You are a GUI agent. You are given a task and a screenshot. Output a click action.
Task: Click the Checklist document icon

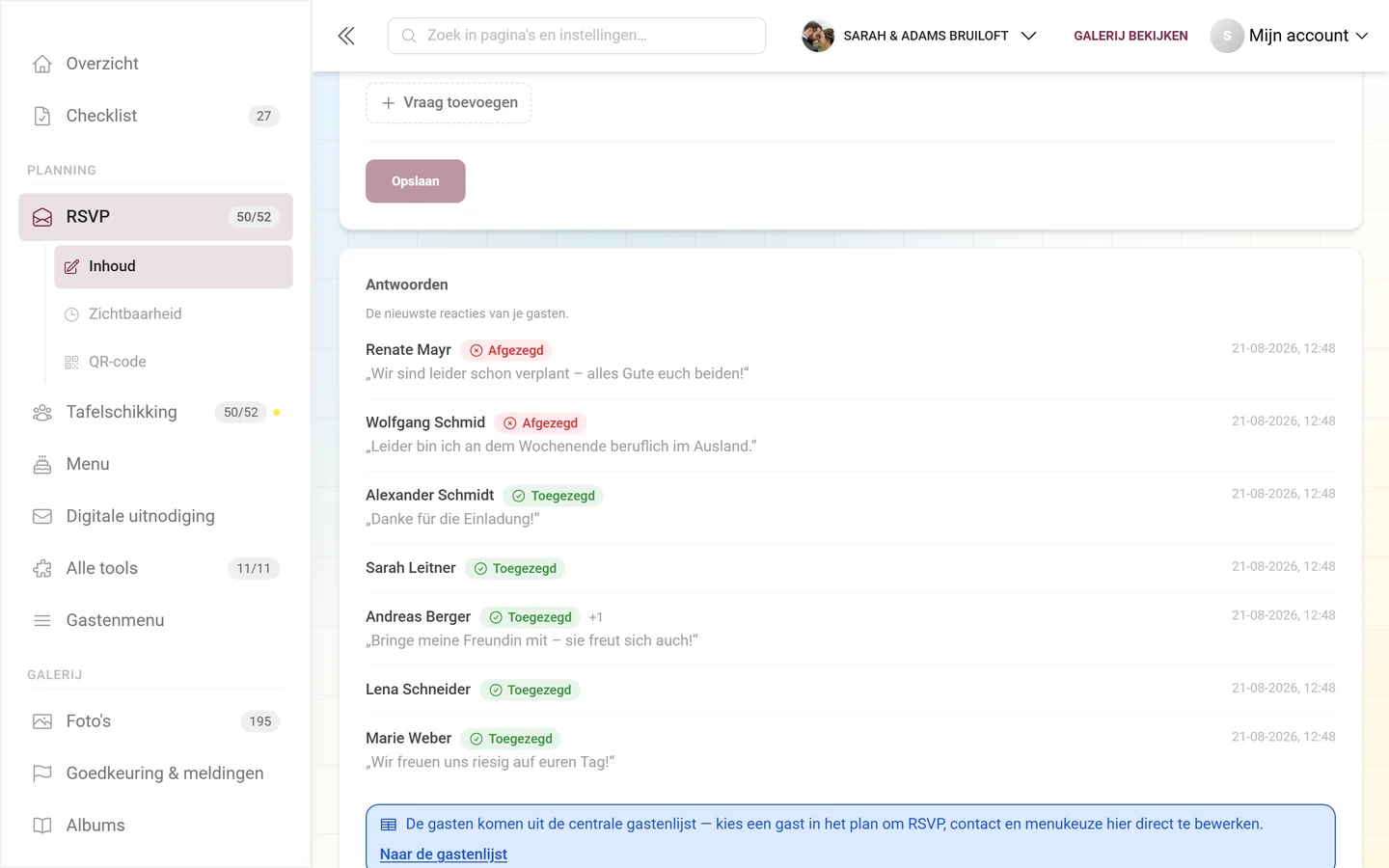click(x=42, y=116)
